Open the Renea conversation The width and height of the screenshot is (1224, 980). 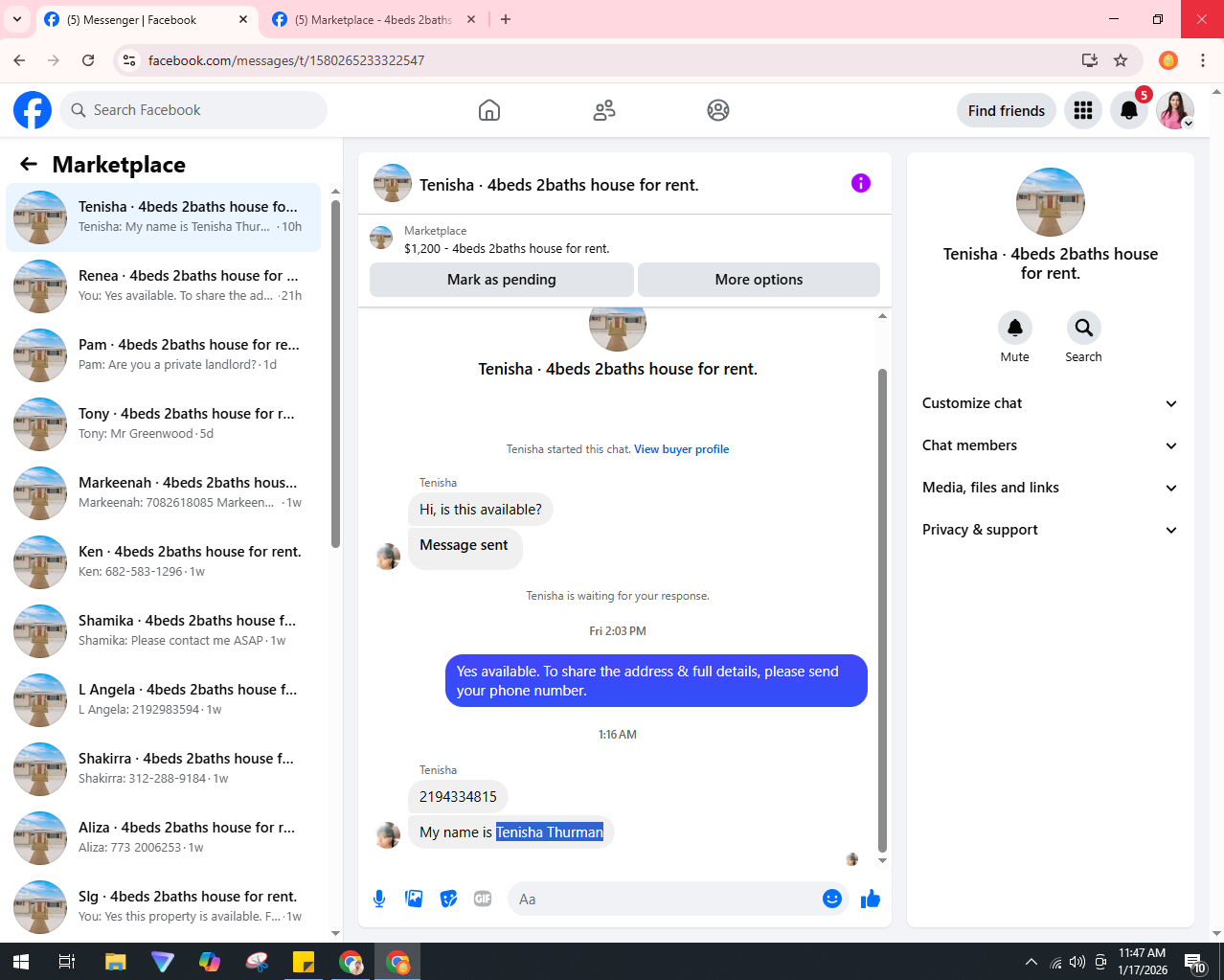click(x=164, y=286)
